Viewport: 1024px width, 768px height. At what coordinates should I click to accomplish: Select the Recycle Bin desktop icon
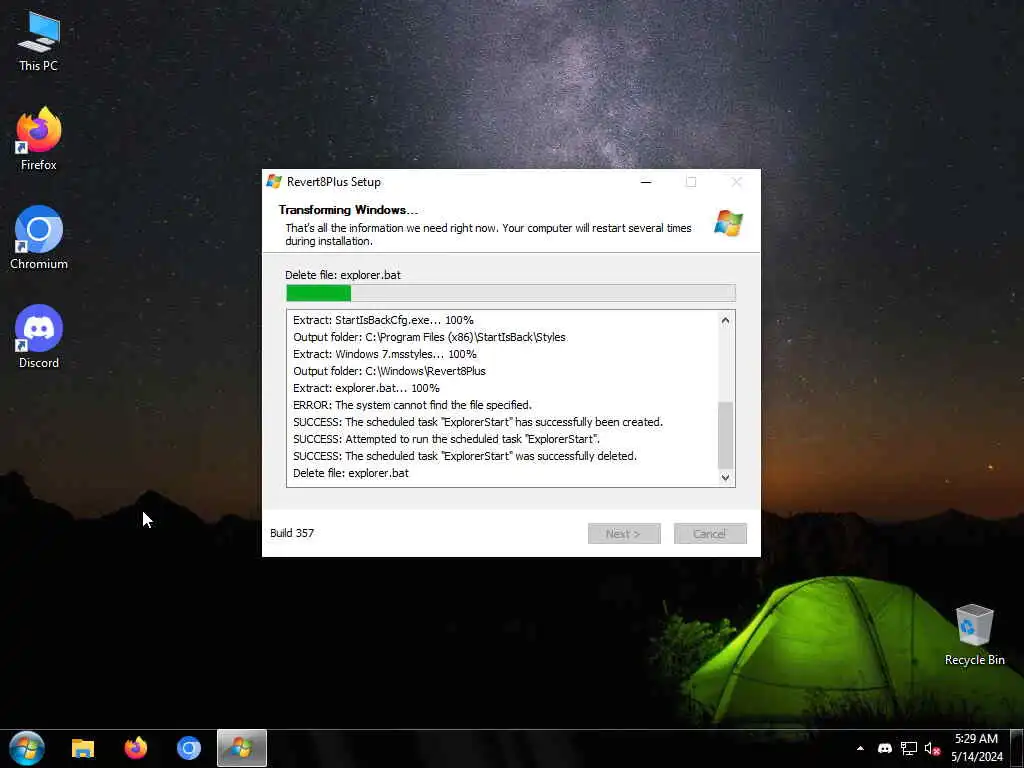(x=974, y=635)
